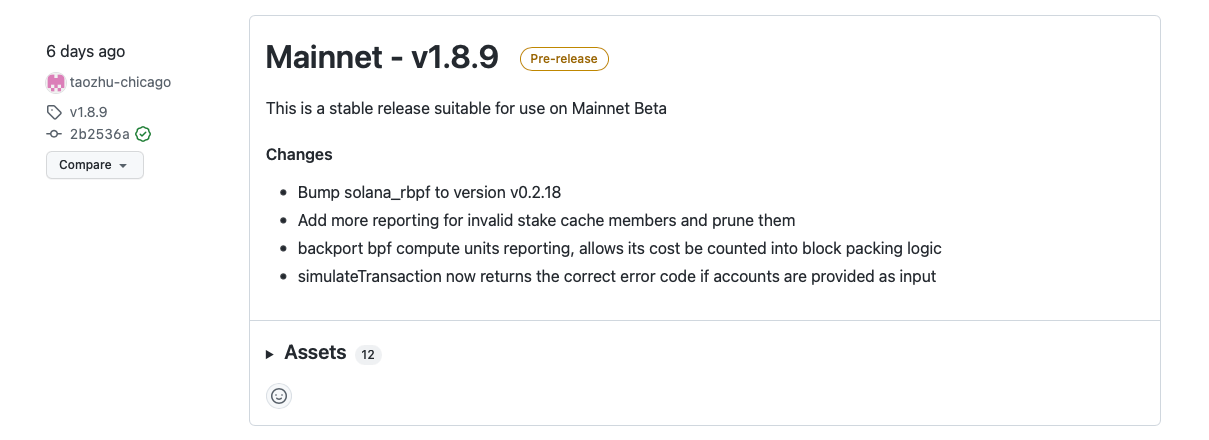Screen dimensions: 1209x440
Task: Click the Bump solana_rbpf changelog item
Action: pyautogui.click(x=436, y=192)
